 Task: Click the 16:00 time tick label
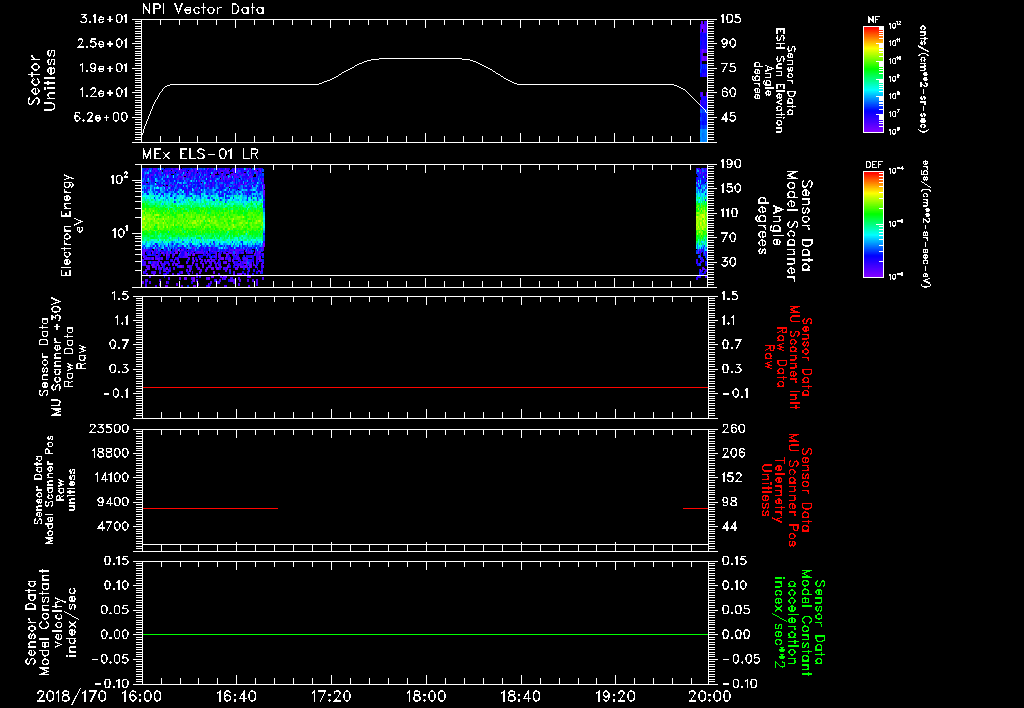click(142, 696)
